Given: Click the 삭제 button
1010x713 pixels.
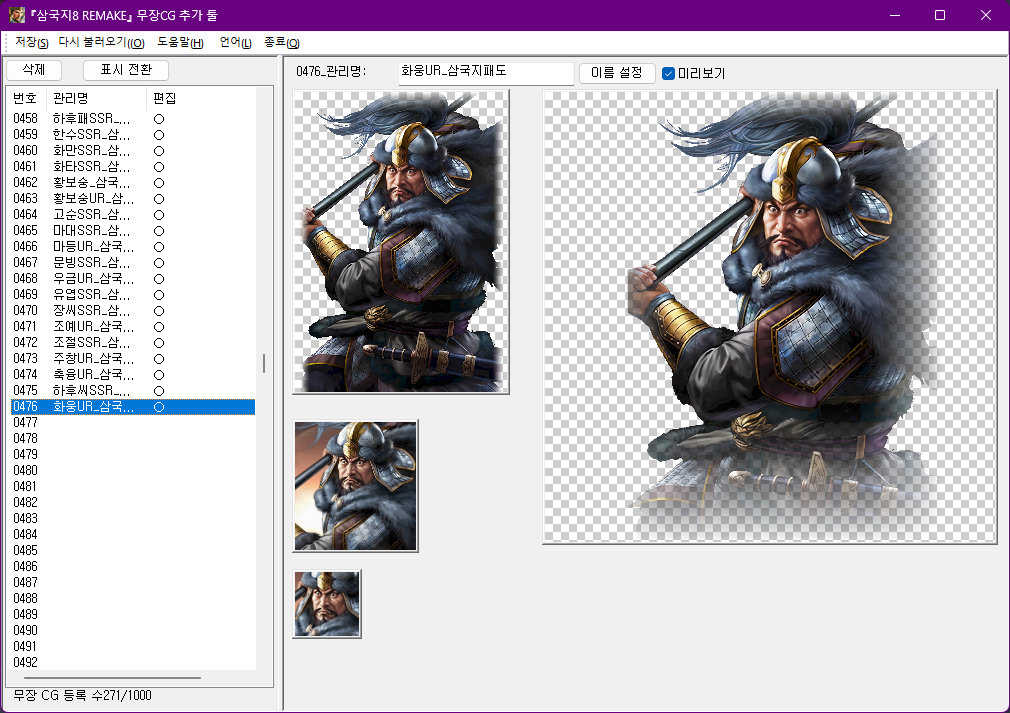Looking at the screenshot, I should [33, 70].
